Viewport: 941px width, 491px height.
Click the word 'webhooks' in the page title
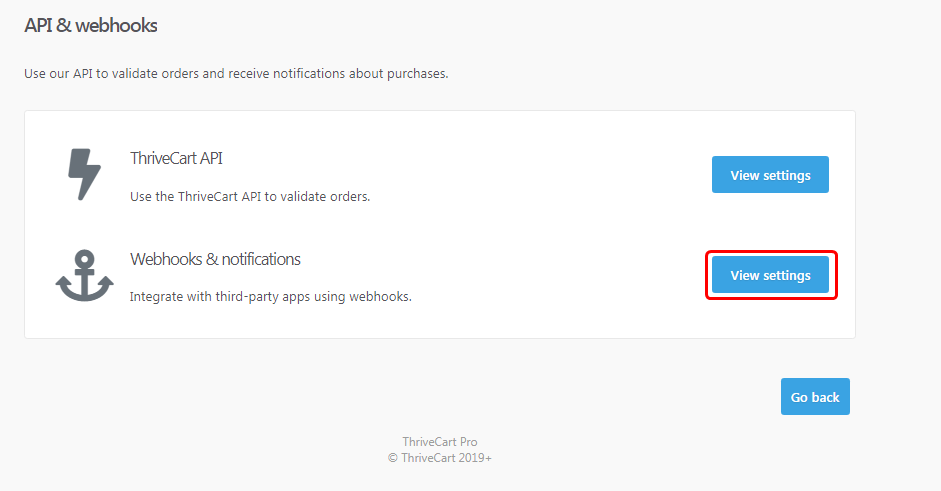point(116,25)
